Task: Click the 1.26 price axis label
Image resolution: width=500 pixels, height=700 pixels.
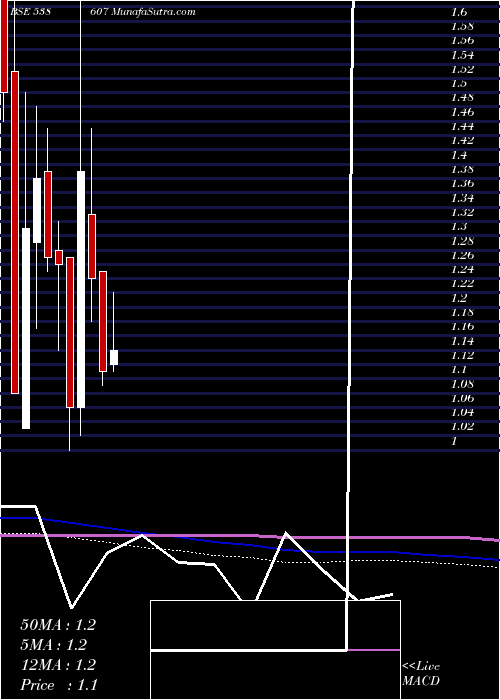Action: [462, 255]
